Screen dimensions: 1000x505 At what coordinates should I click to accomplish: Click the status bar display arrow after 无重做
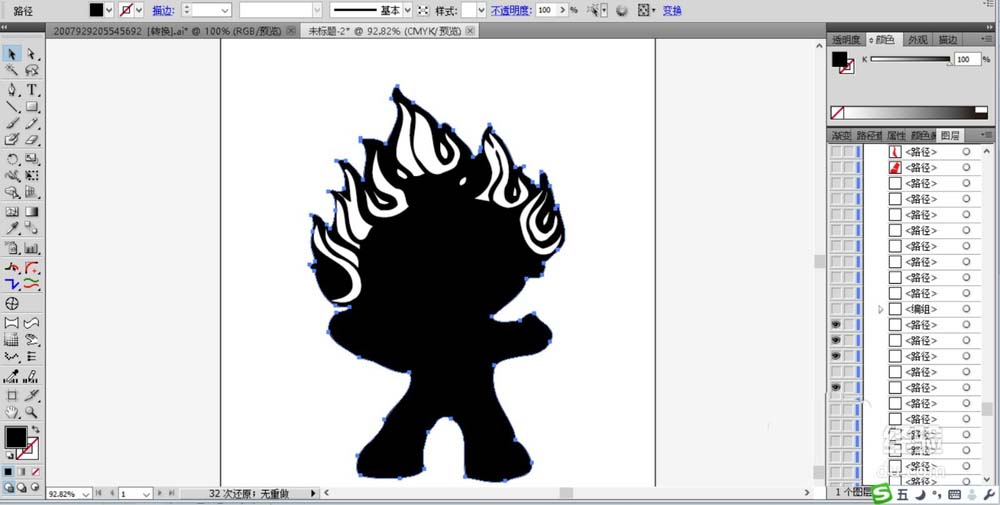pos(313,494)
